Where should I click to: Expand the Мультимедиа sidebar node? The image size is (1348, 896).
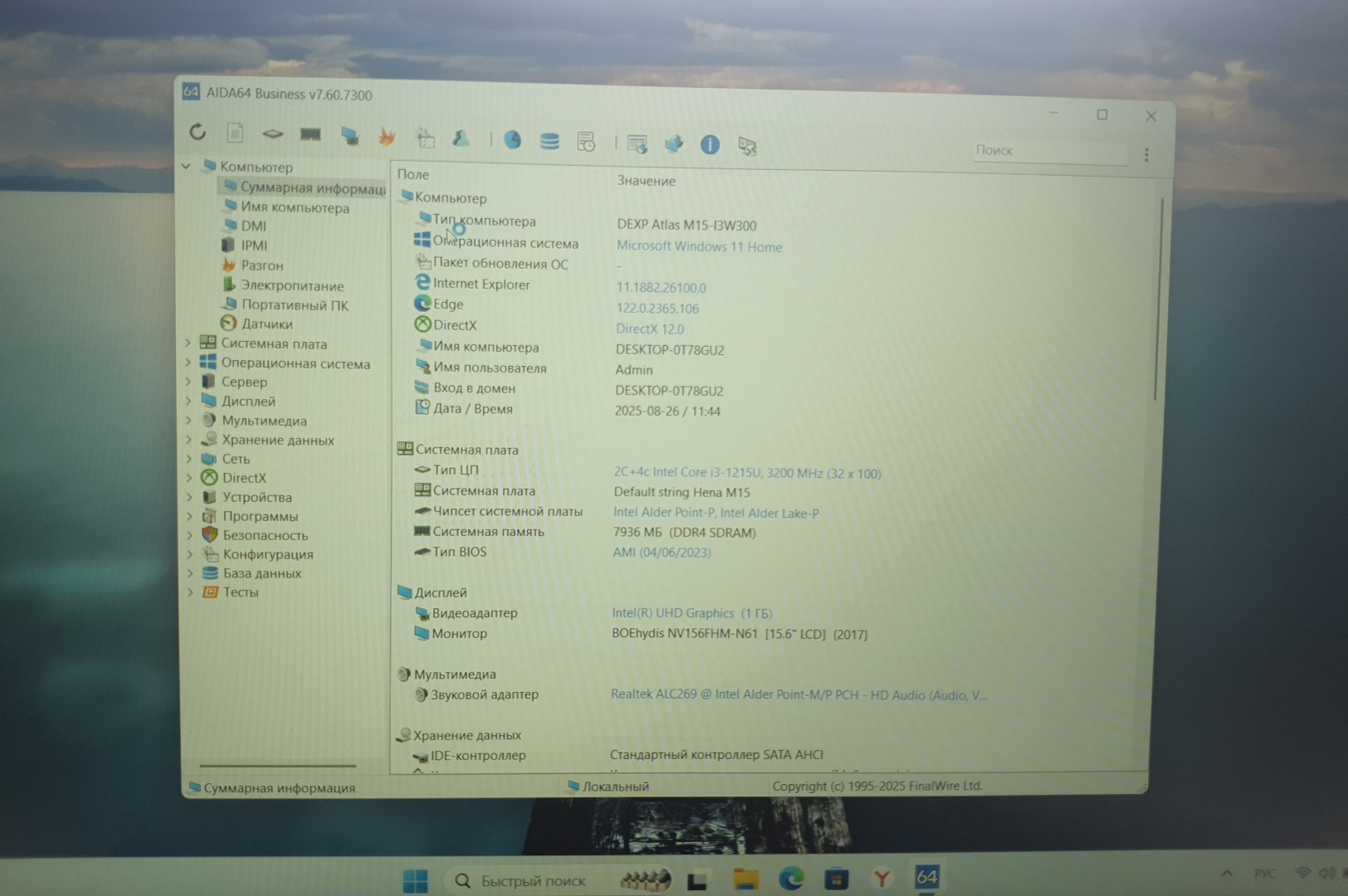tap(188, 421)
